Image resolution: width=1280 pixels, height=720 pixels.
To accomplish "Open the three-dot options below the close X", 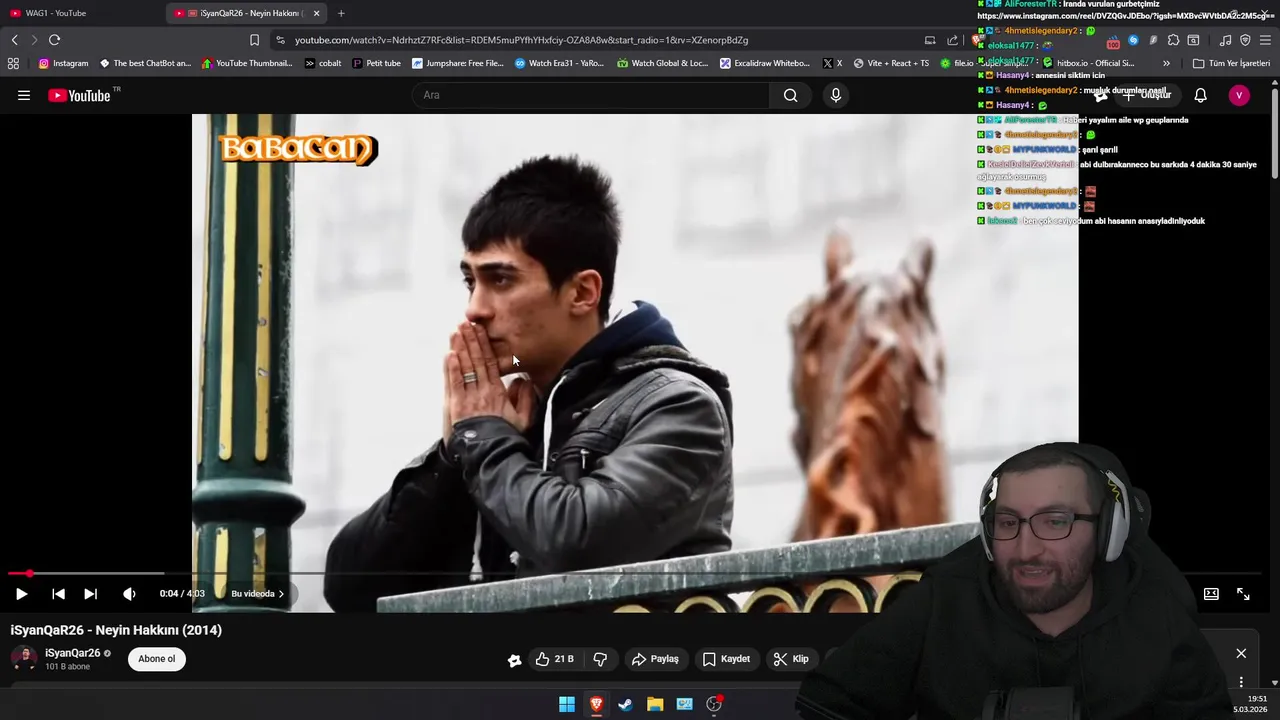I will (x=1241, y=682).
